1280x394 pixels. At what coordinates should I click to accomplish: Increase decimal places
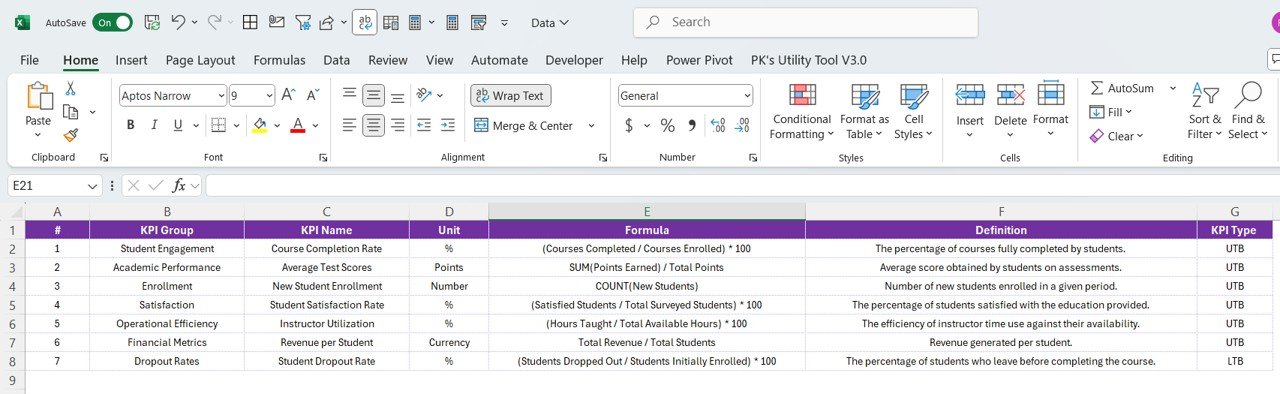pyautogui.click(x=717, y=125)
